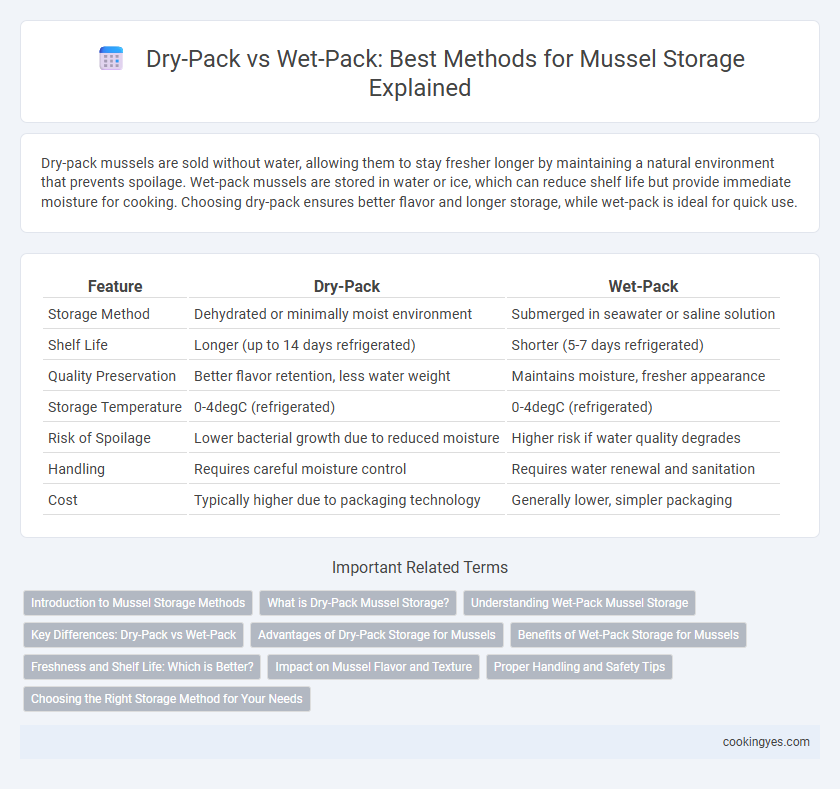This screenshot has width=840, height=789.
Task: Open 'Impact on Mussel Flavor and Texture' tag
Action: click(373, 667)
